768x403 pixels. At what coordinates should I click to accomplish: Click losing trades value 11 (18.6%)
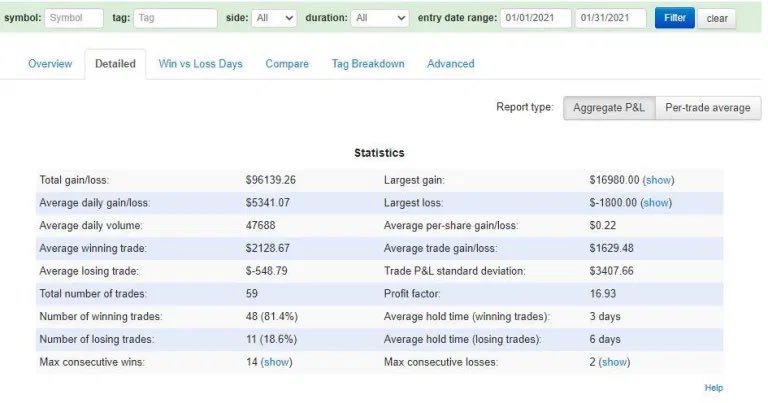(271, 339)
